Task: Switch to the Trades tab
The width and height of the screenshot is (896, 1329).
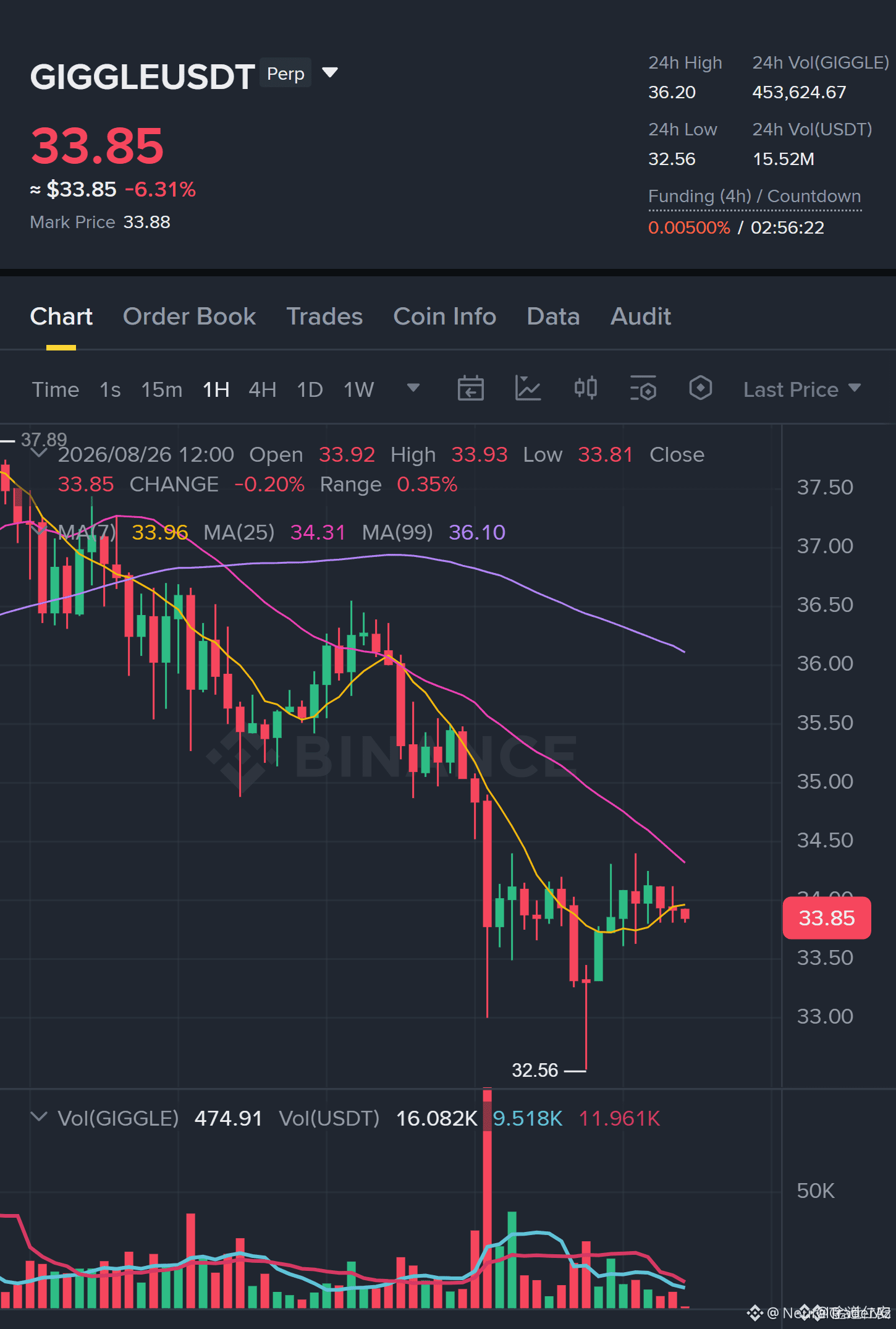Action: pyautogui.click(x=324, y=316)
